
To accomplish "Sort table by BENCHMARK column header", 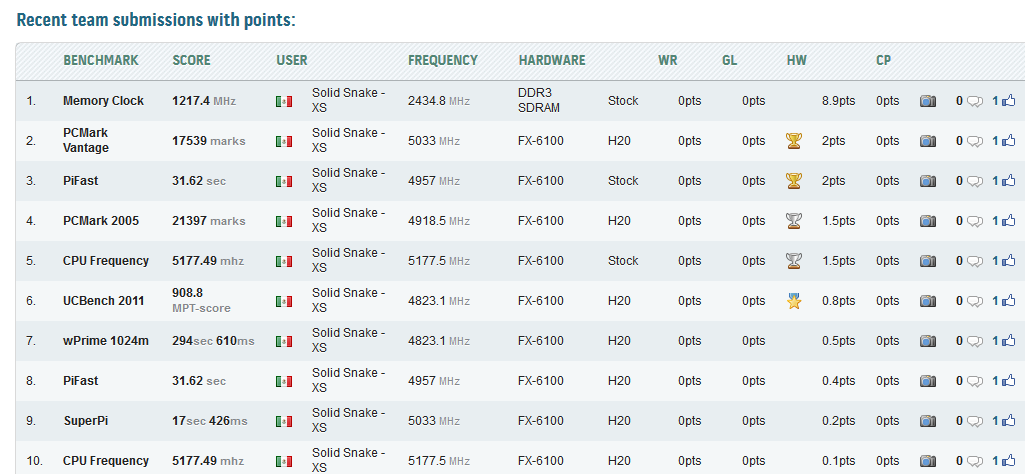I will pyautogui.click(x=100, y=60).
